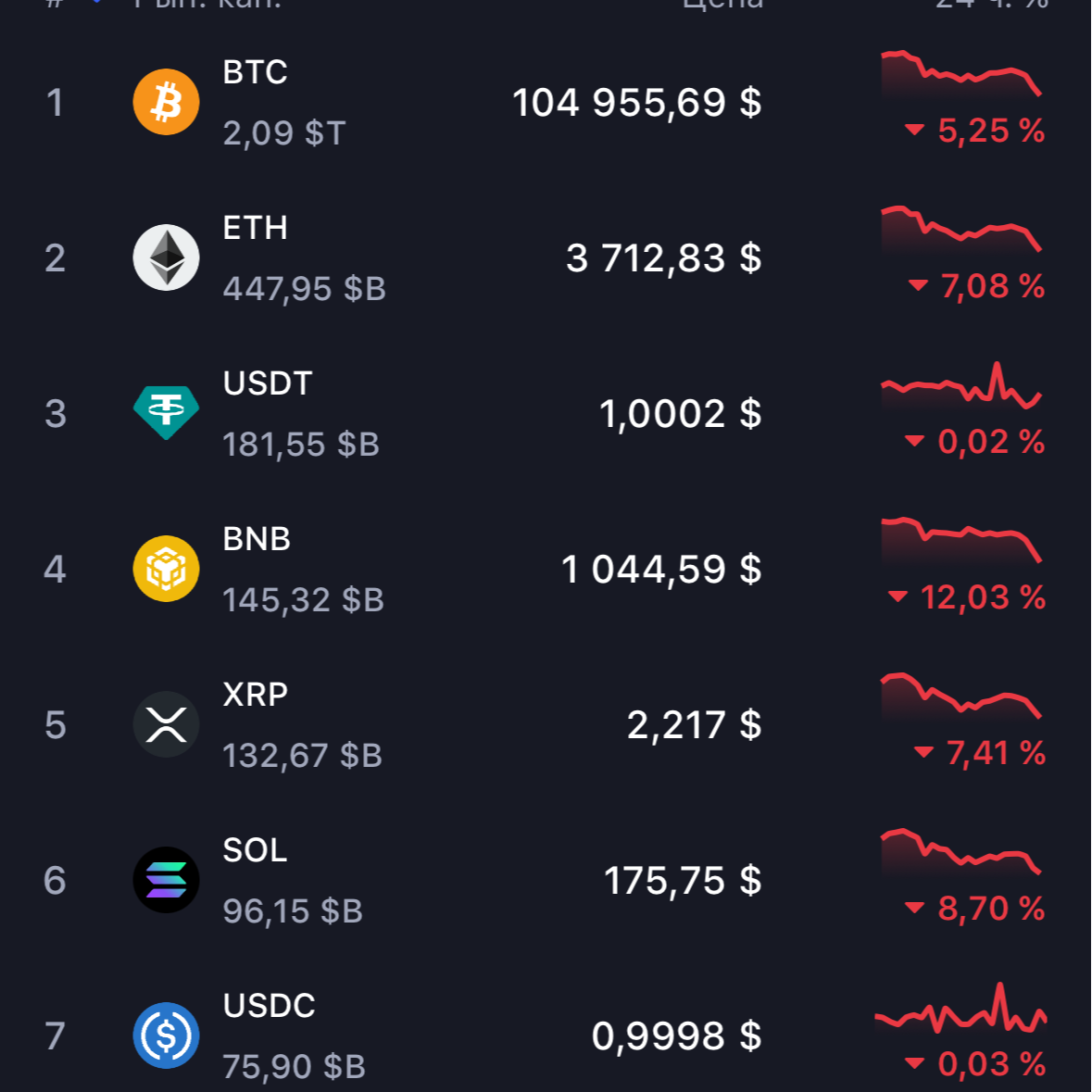Click the yellow BNB logo
Screen dimensions: 1092x1092
[x=166, y=569]
